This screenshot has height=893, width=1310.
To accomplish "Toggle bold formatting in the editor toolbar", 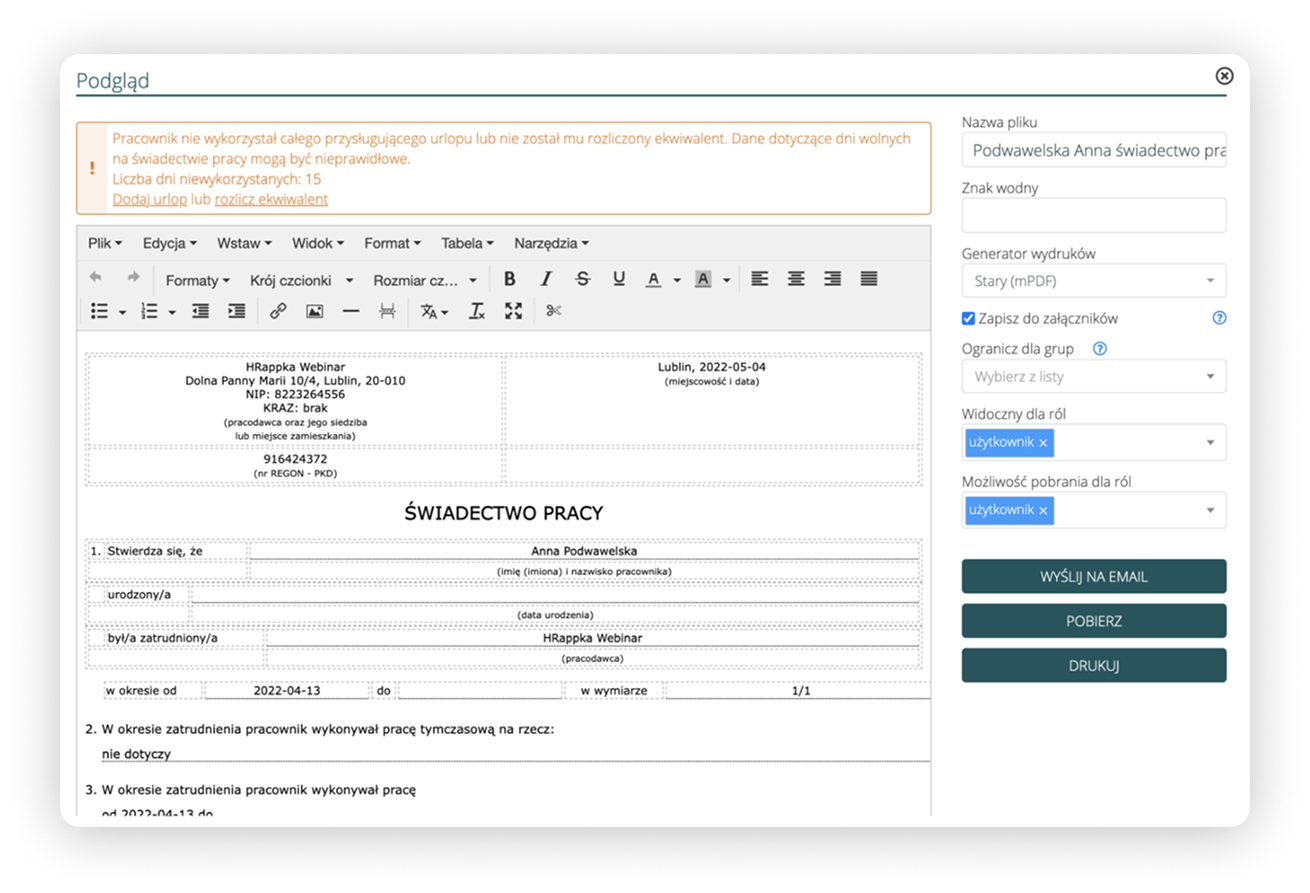I will pos(509,280).
